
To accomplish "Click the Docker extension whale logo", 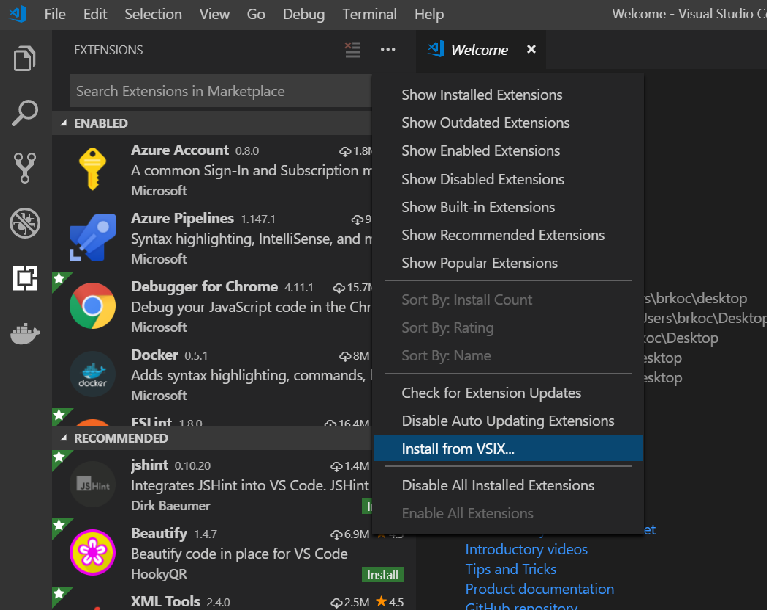I will click(x=93, y=374).
